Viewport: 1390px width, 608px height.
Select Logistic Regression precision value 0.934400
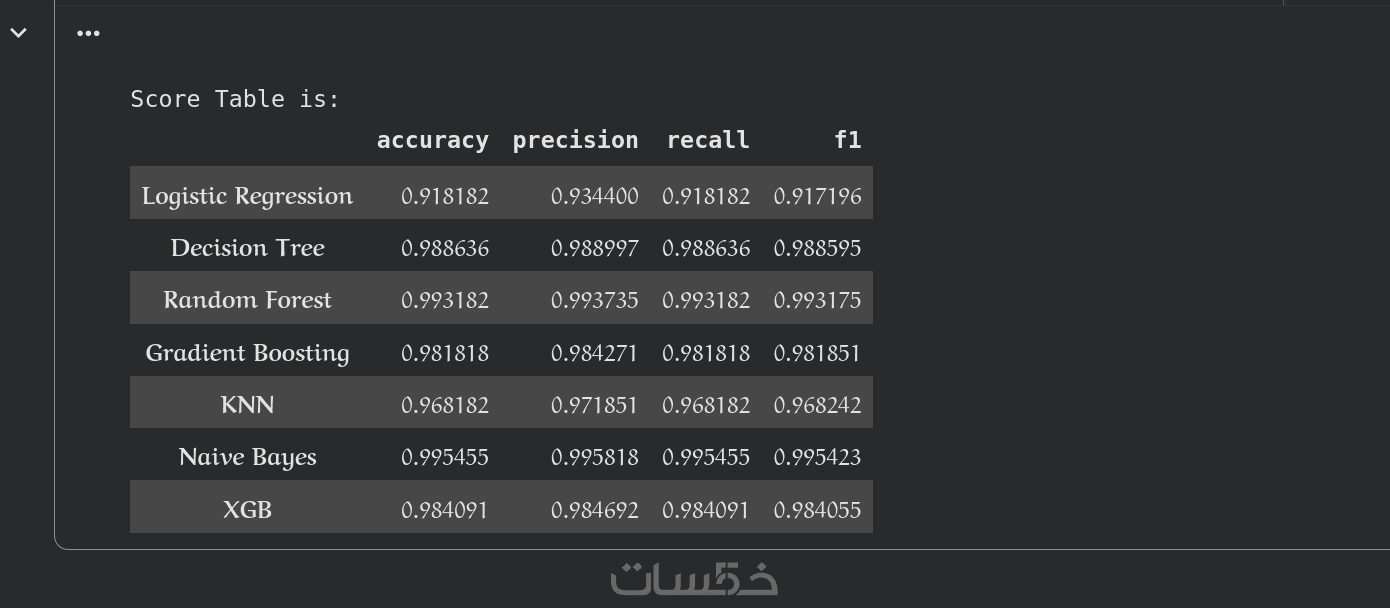pos(594,196)
